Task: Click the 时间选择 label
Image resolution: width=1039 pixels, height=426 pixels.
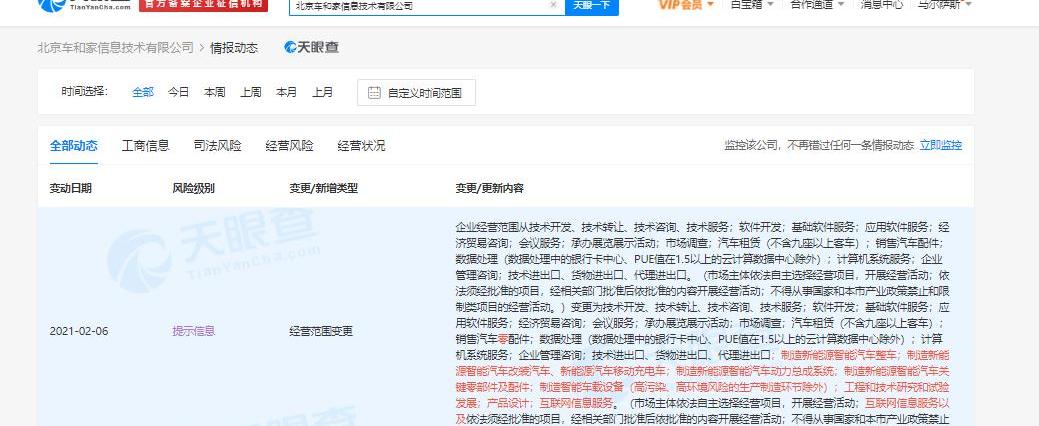Action: (85, 92)
